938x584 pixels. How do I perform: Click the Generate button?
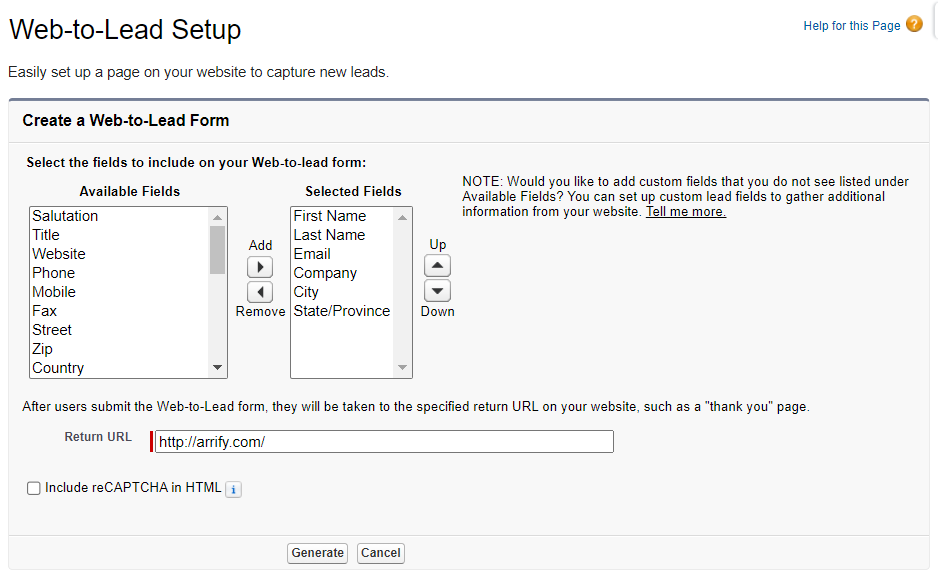tap(317, 553)
